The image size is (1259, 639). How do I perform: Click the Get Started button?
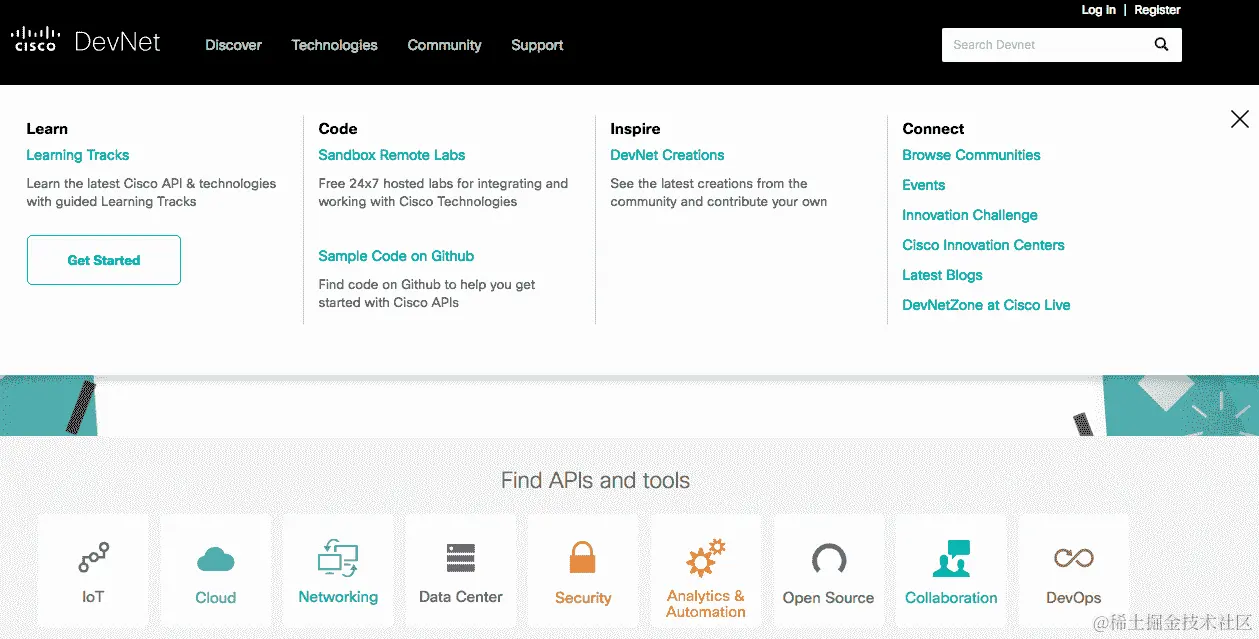click(x=104, y=260)
